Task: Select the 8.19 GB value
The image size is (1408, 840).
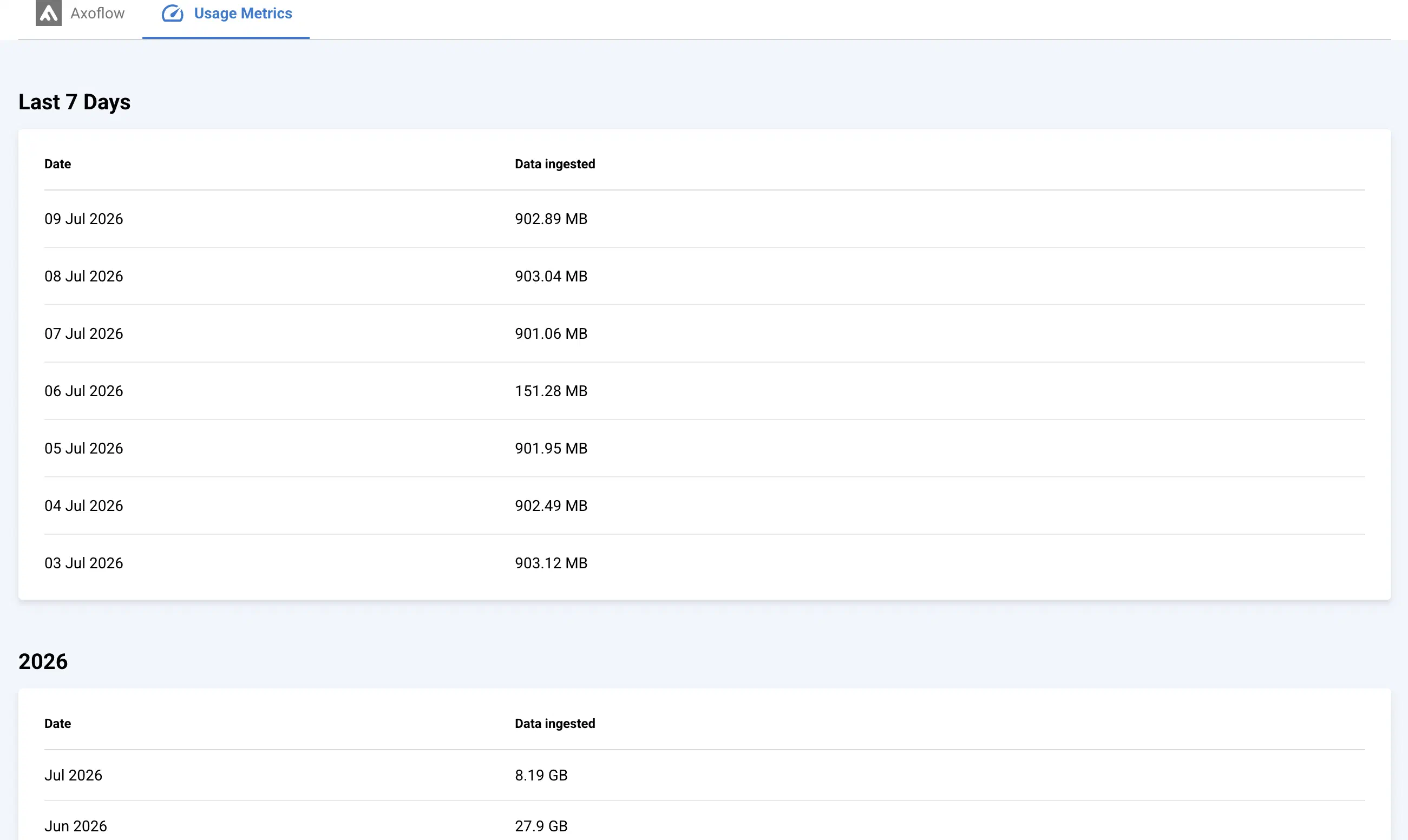Action: tap(541, 776)
